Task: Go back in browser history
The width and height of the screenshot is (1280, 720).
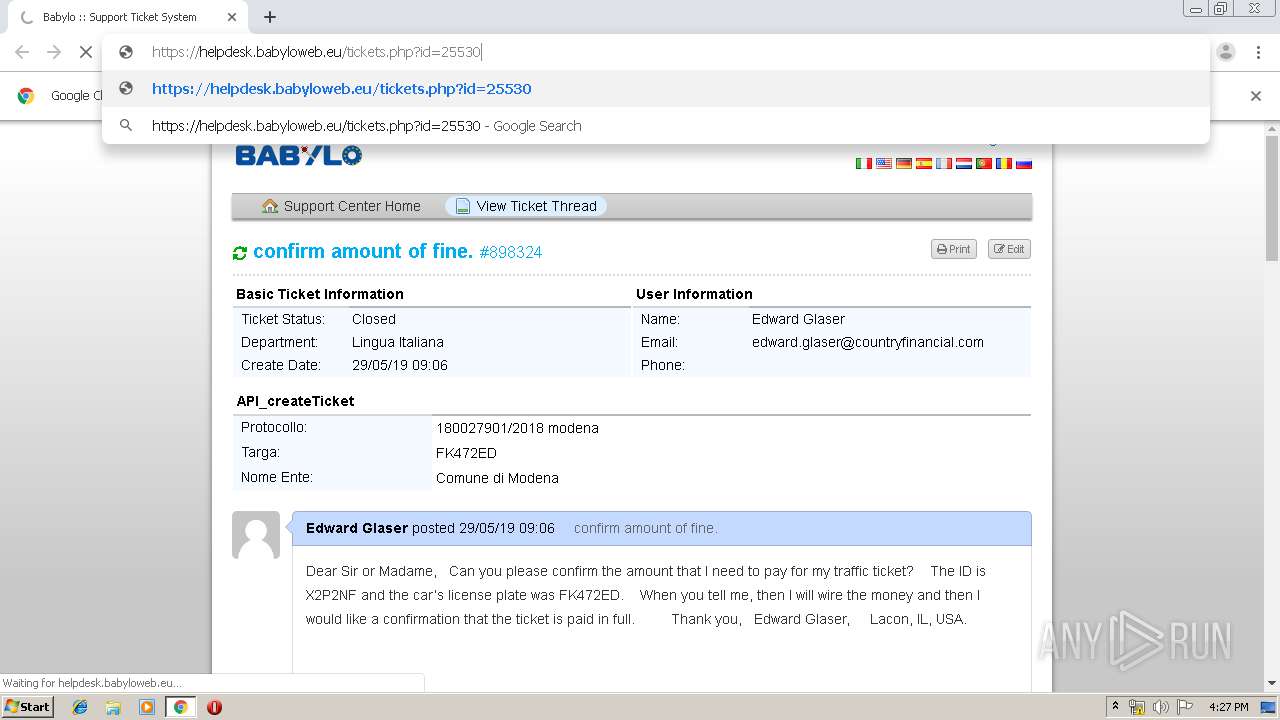Action: pyautogui.click(x=22, y=52)
